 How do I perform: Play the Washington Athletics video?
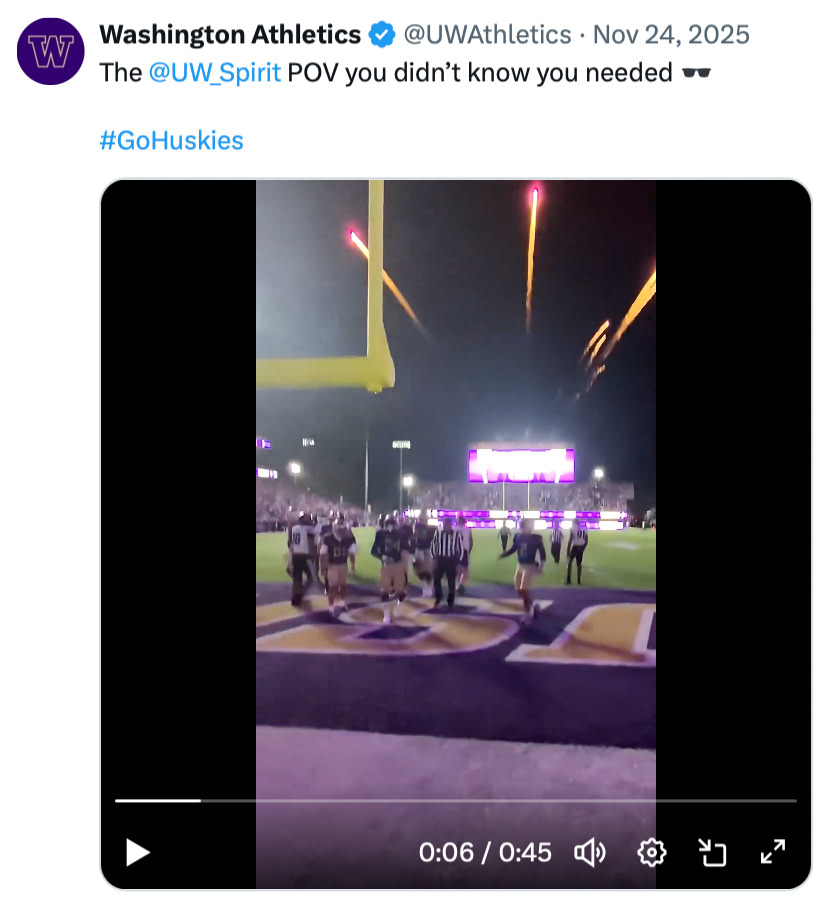coord(138,852)
